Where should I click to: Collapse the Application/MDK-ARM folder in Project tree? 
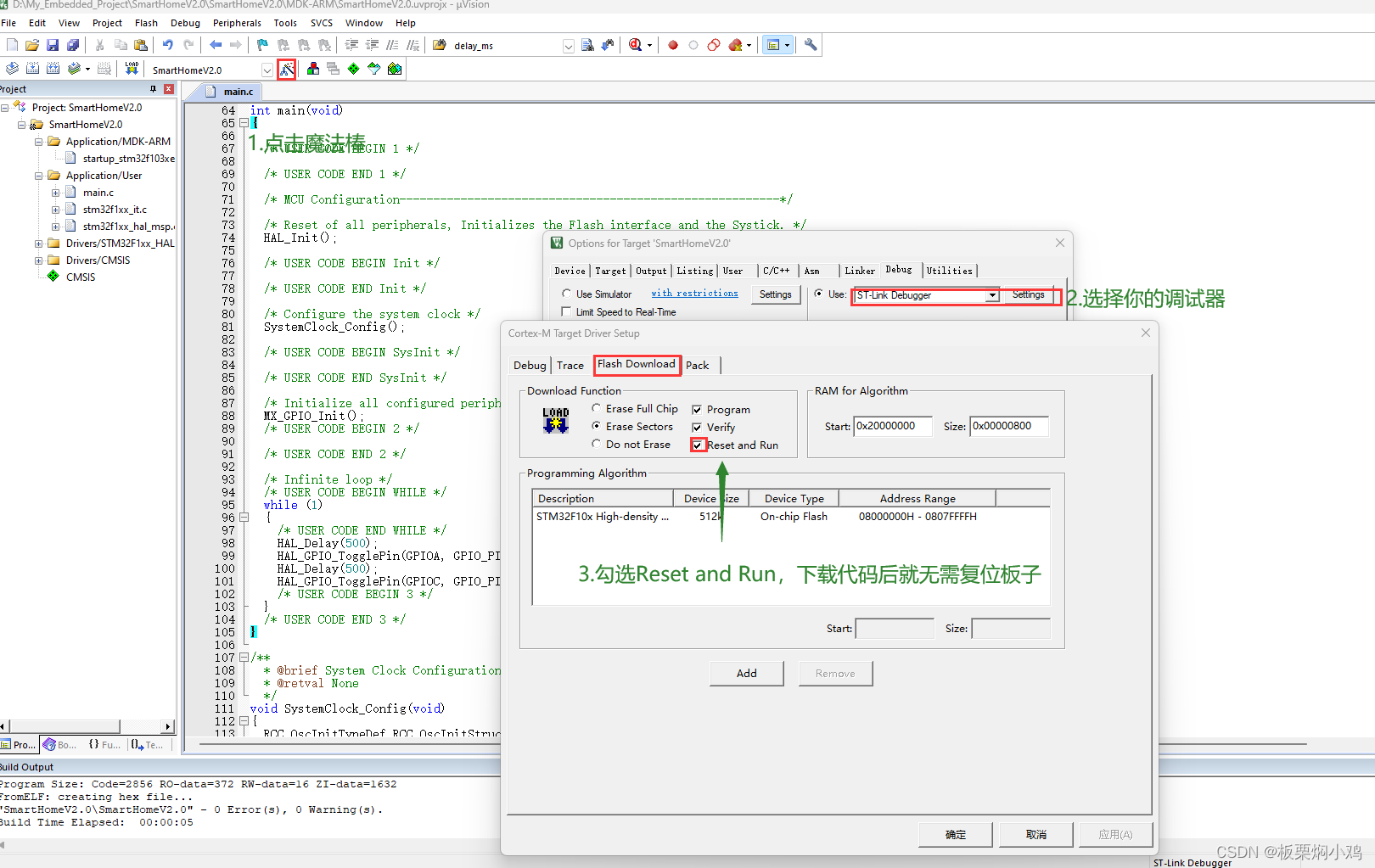[x=39, y=141]
